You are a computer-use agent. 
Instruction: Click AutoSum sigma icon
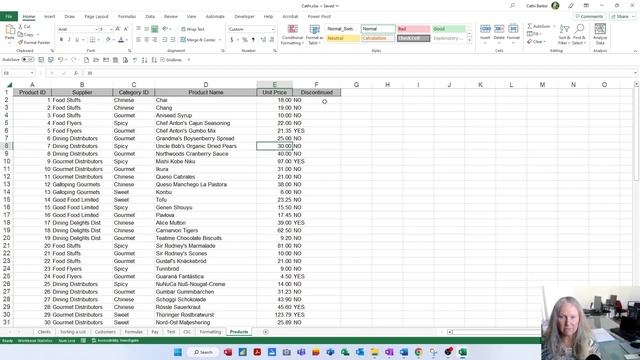[530, 26]
